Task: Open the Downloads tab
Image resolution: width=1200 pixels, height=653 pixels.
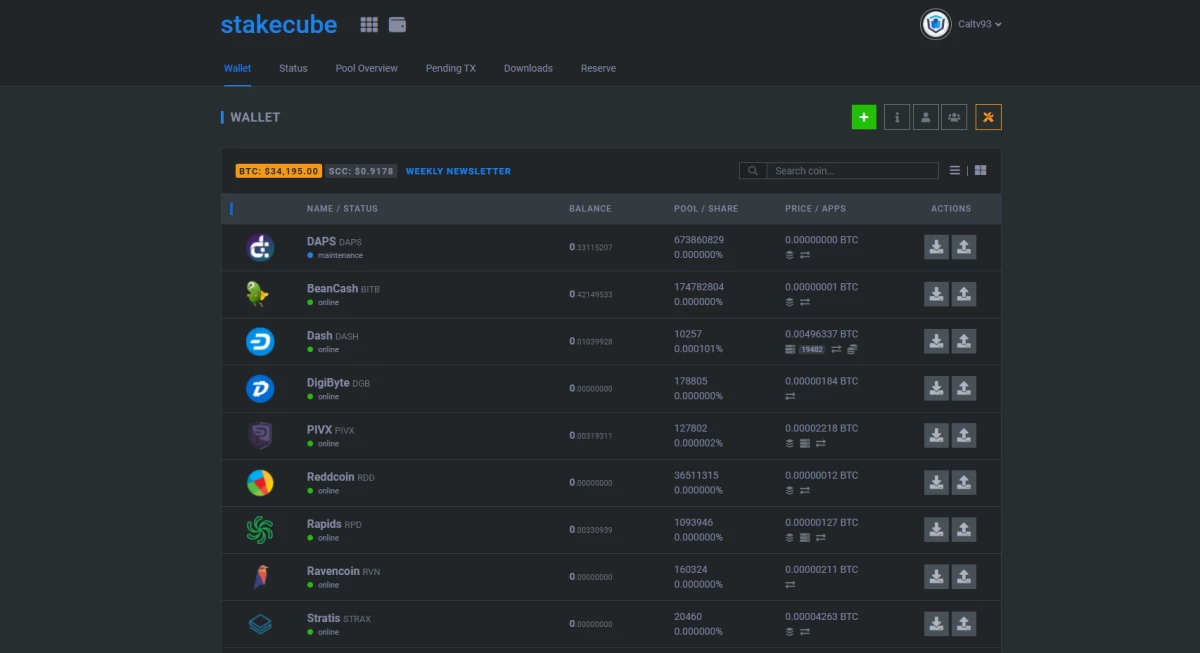Action: pyautogui.click(x=528, y=68)
